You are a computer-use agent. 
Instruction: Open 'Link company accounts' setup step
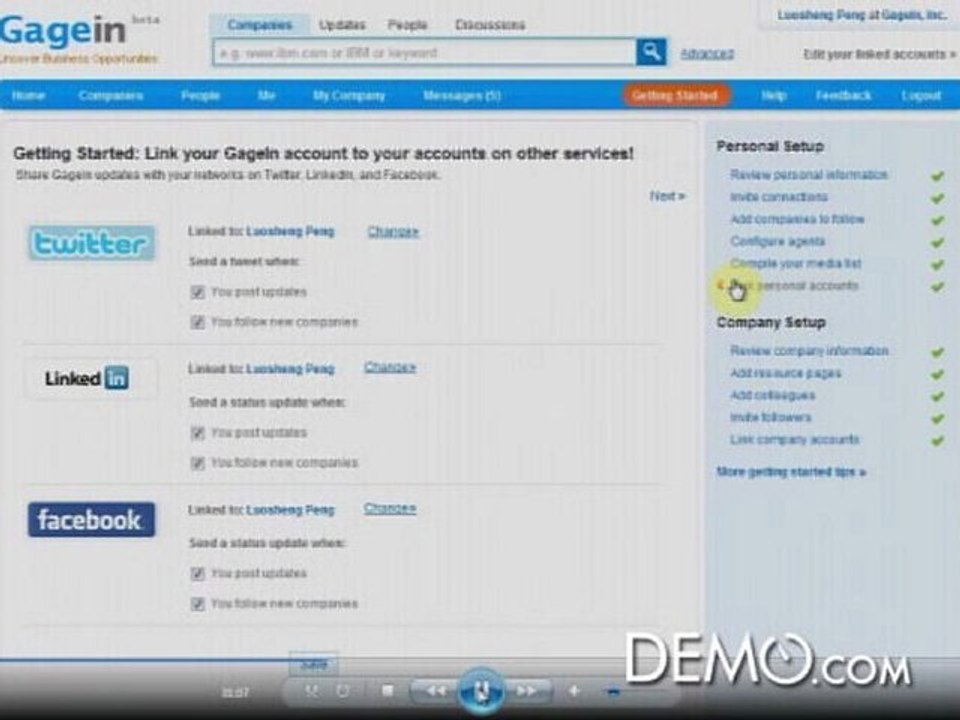point(795,440)
